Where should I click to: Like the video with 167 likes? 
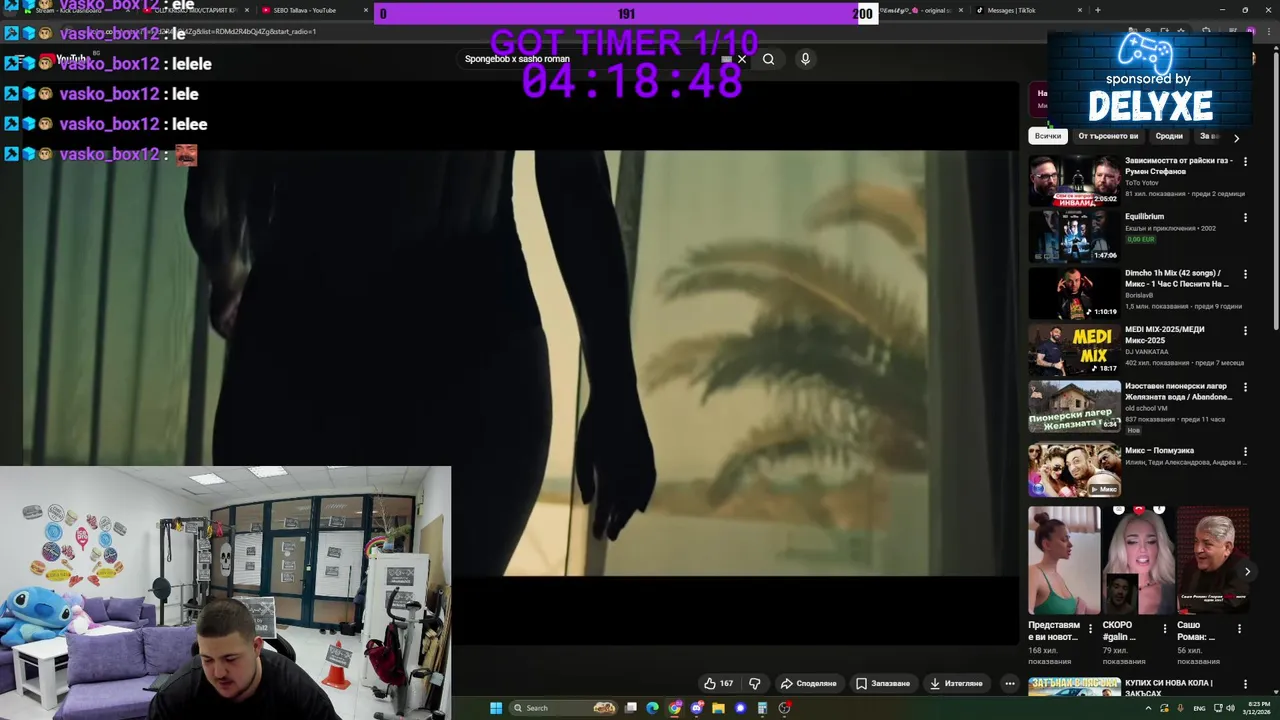pos(719,684)
